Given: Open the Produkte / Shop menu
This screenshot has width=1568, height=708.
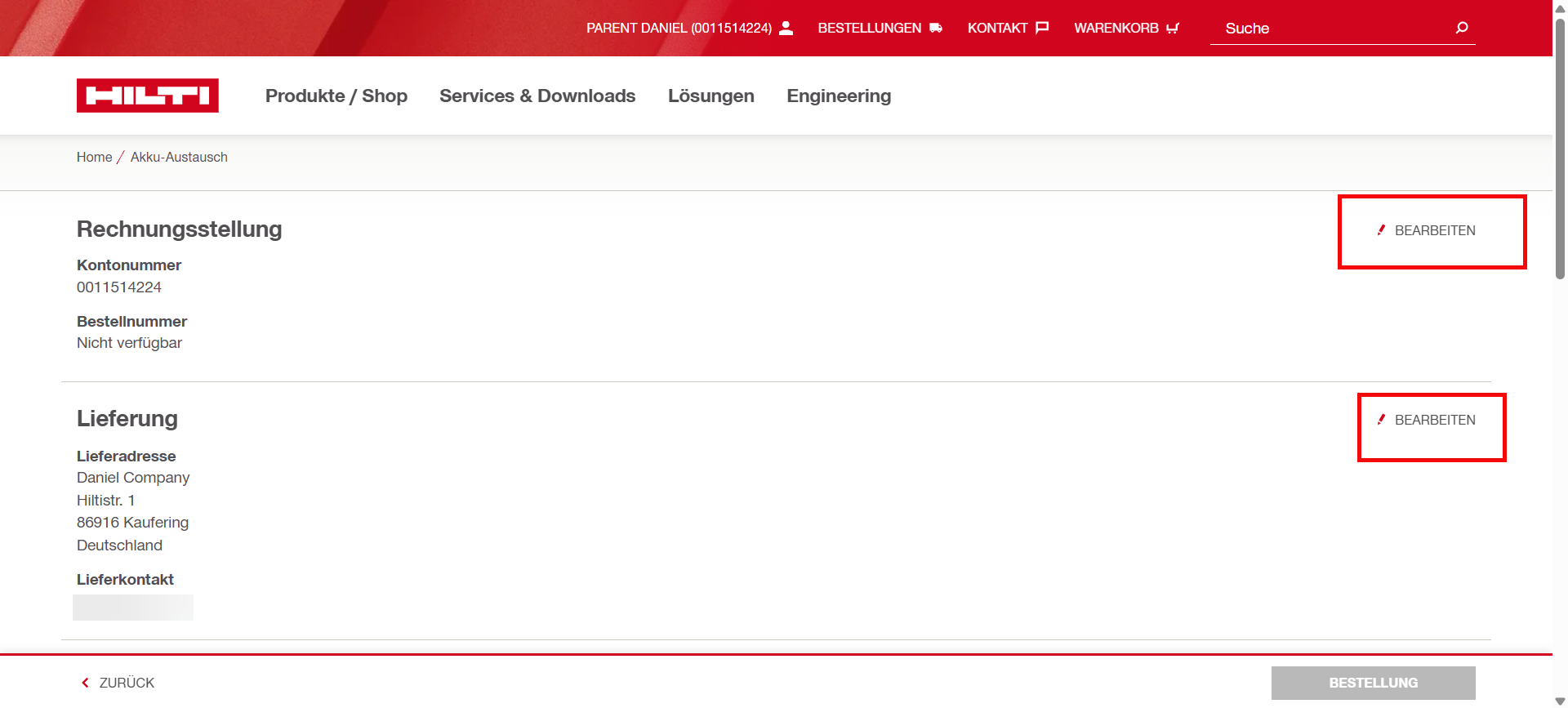Looking at the screenshot, I should point(336,96).
